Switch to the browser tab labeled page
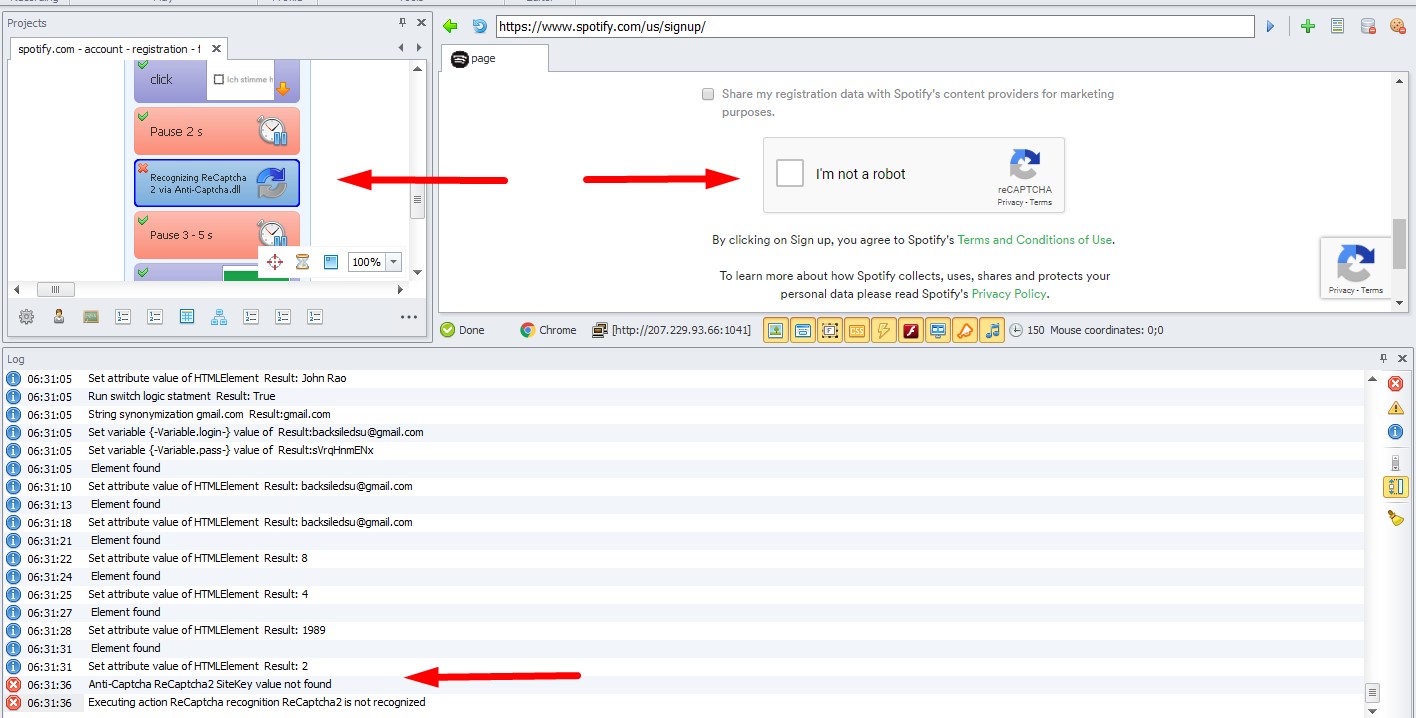 tap(494, 59)
